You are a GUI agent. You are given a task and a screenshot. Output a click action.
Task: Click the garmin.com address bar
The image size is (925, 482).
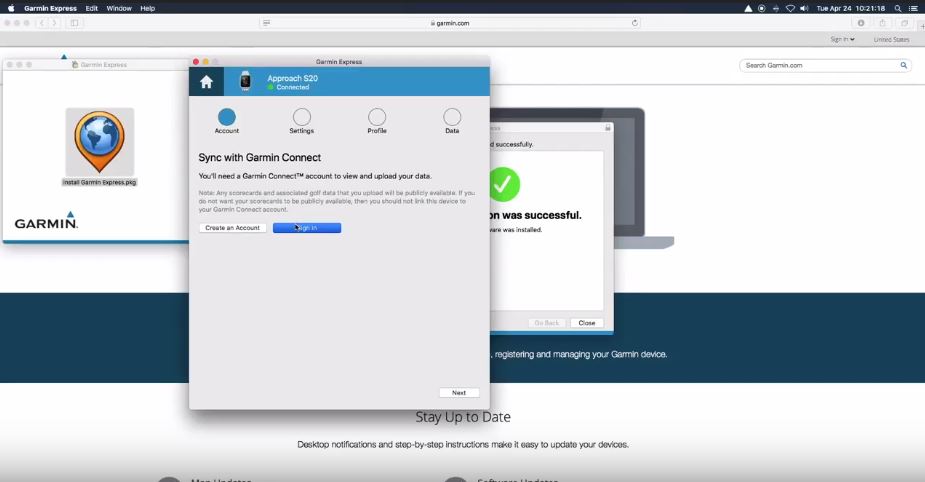click(451, 23)
